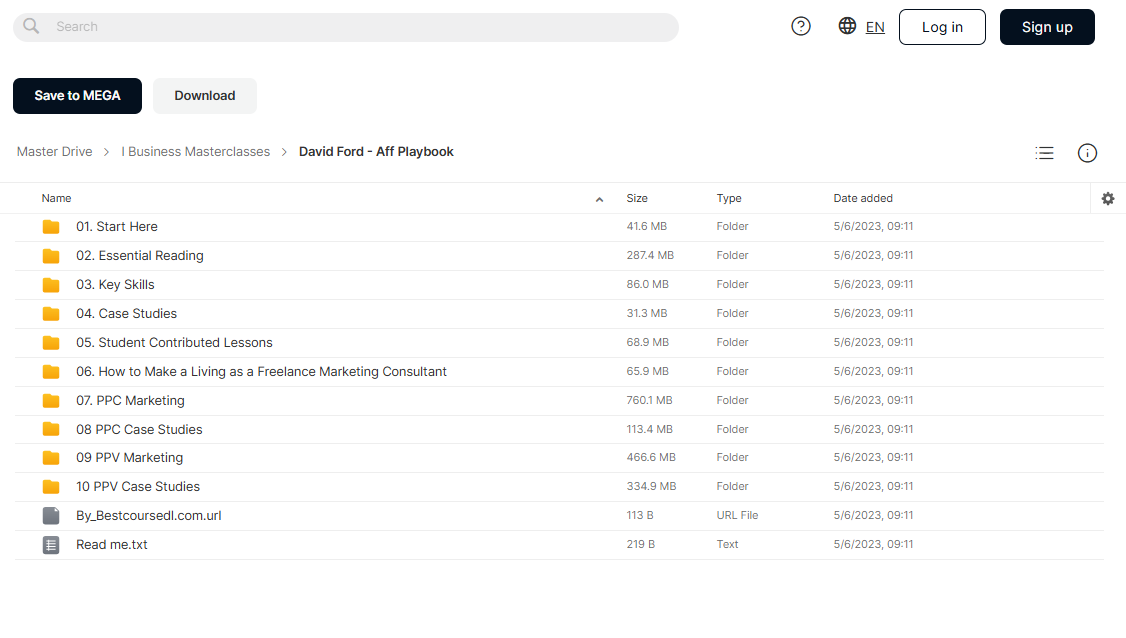
Task: Sort by Name column header
Action: [x=56, y=198]
